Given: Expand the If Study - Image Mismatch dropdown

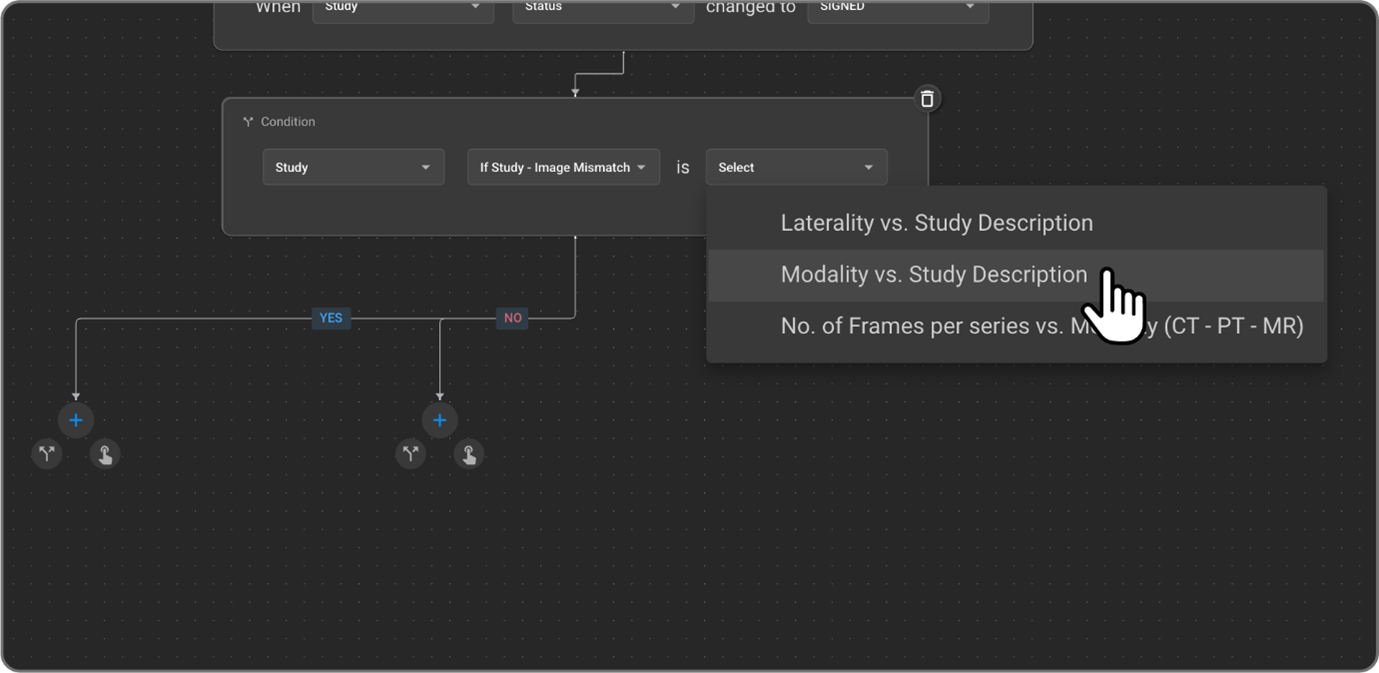Looking at the screenshot, I should click(563, 167).
